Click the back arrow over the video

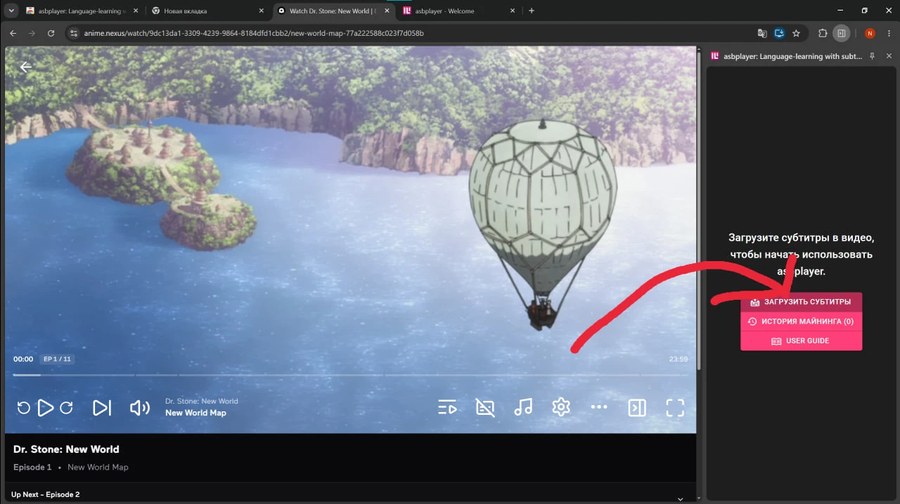pos(26,67)
